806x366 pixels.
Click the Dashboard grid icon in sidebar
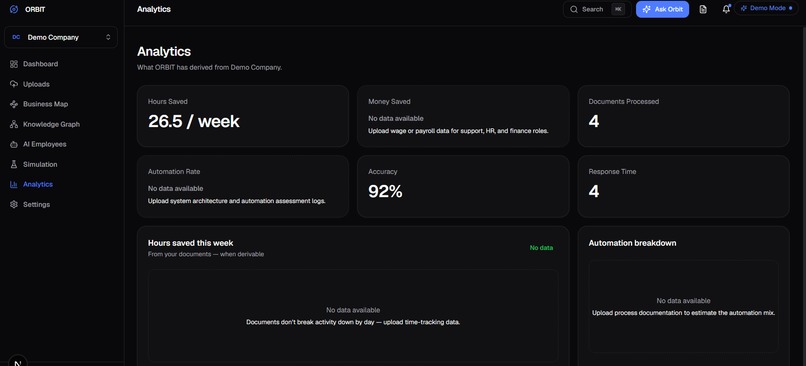(x=14, y=64)
